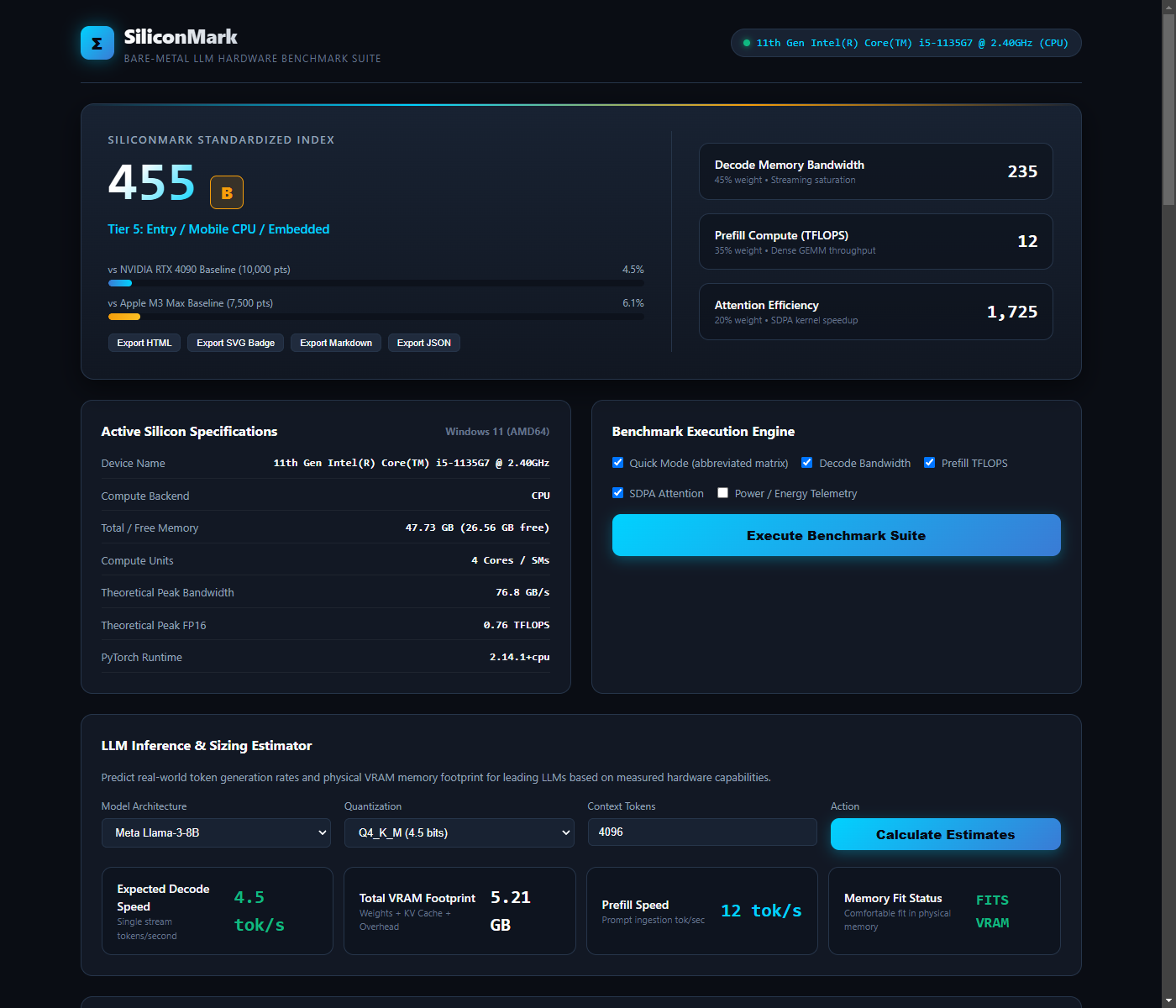Click the Export HTML button

point(144,343)
